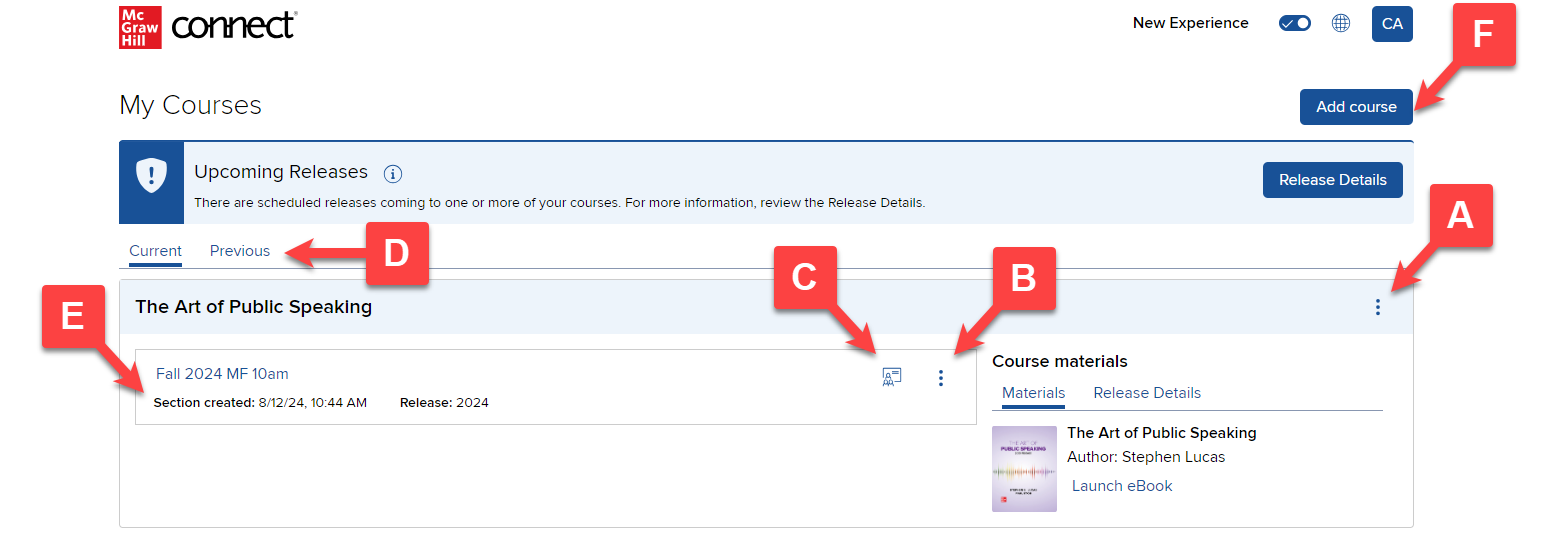This screenshot has height=535, width=1549.
Task: Open section options menu for Fall 2024 MF 10am
Action: (x=941, y=378)
